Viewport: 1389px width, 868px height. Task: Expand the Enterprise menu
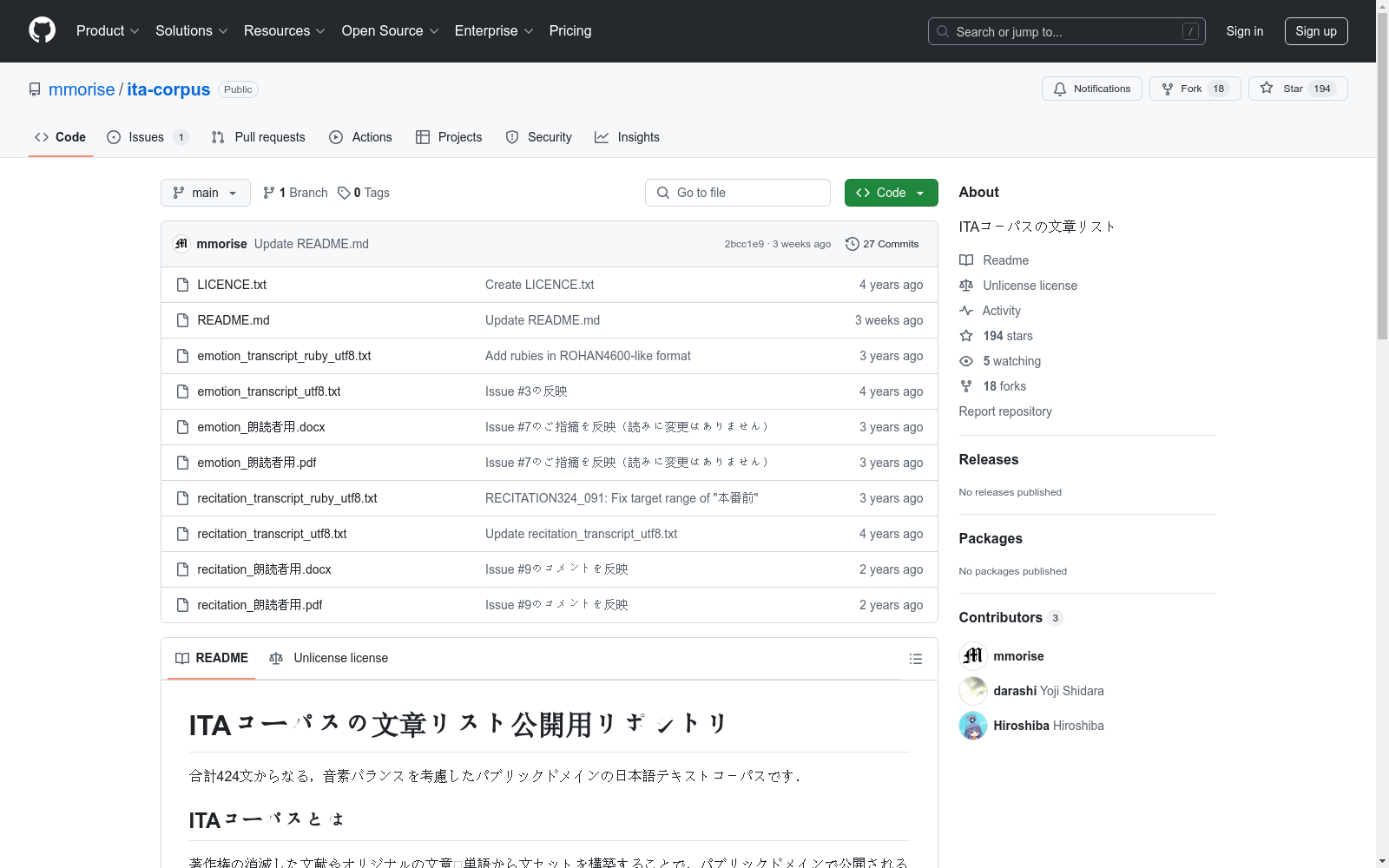pyautogui.click(x=494, y=30)
